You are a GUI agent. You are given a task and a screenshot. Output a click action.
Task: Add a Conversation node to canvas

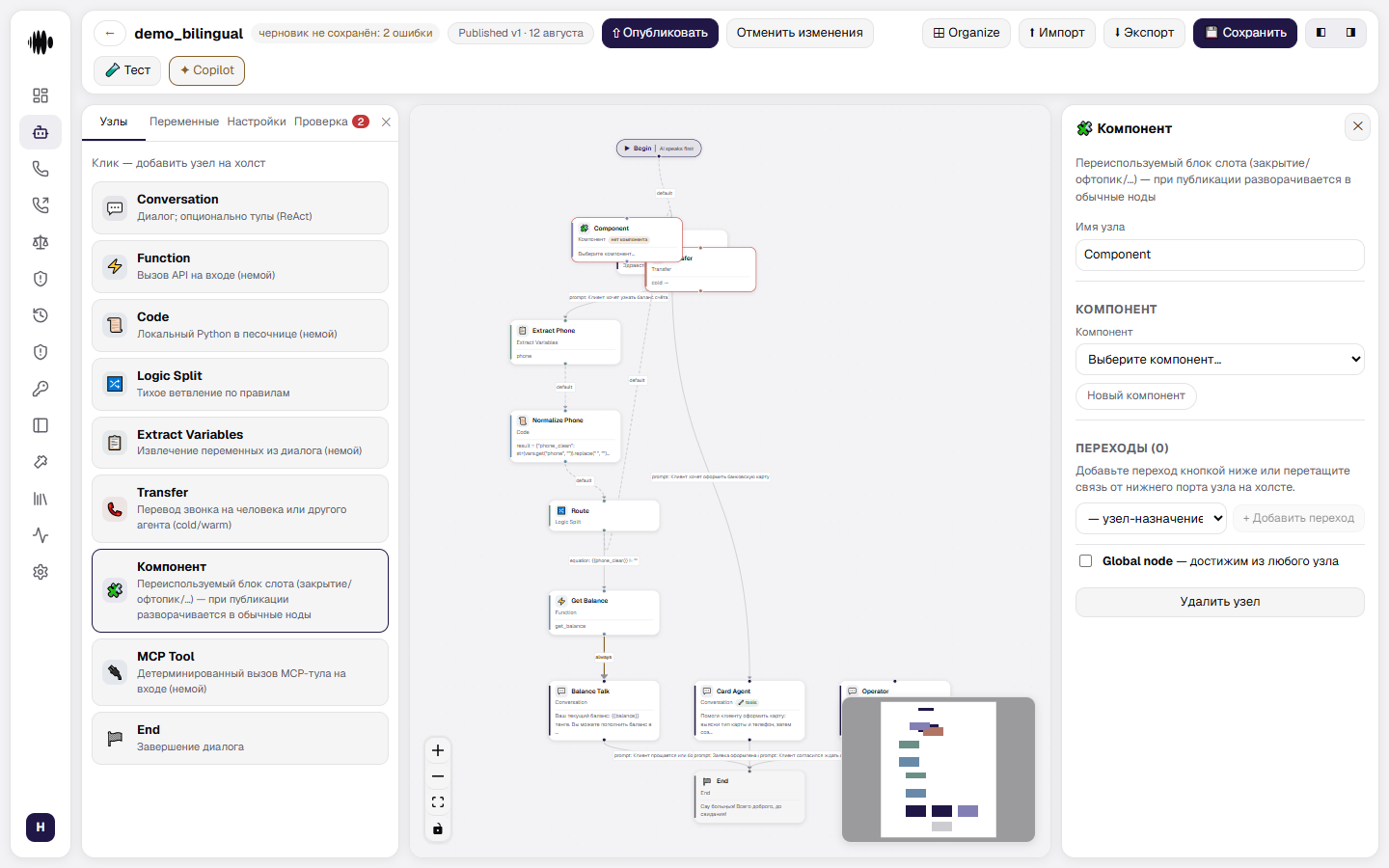(240, 207)
